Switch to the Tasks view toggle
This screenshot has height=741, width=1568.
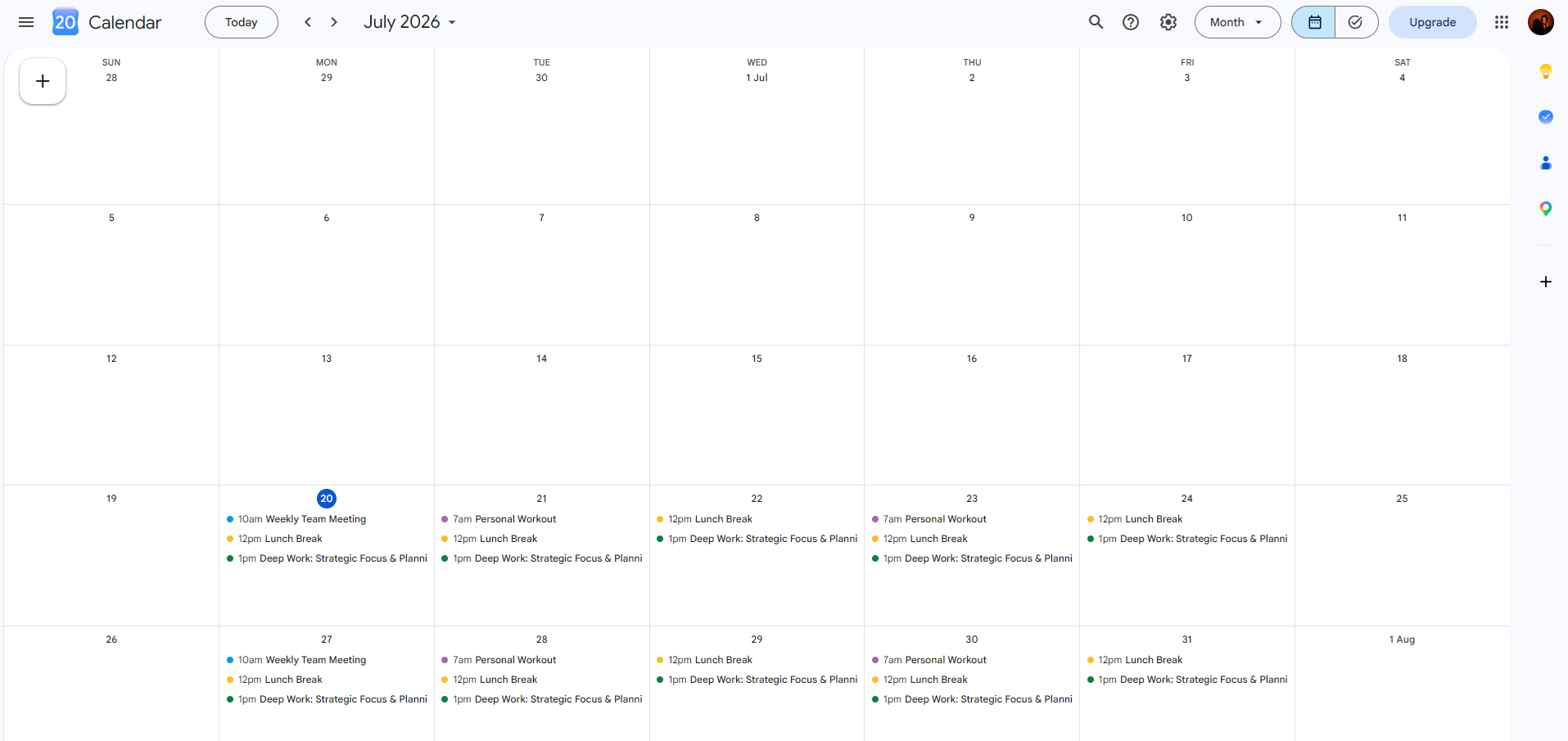tap(1356, 22)
